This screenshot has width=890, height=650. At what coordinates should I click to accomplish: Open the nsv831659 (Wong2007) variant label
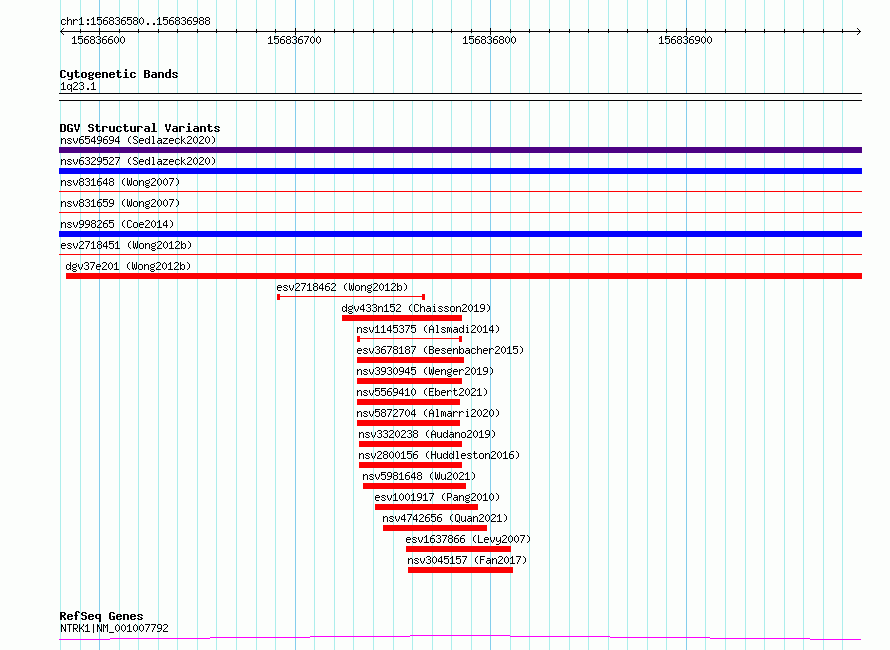click(120, 203)
